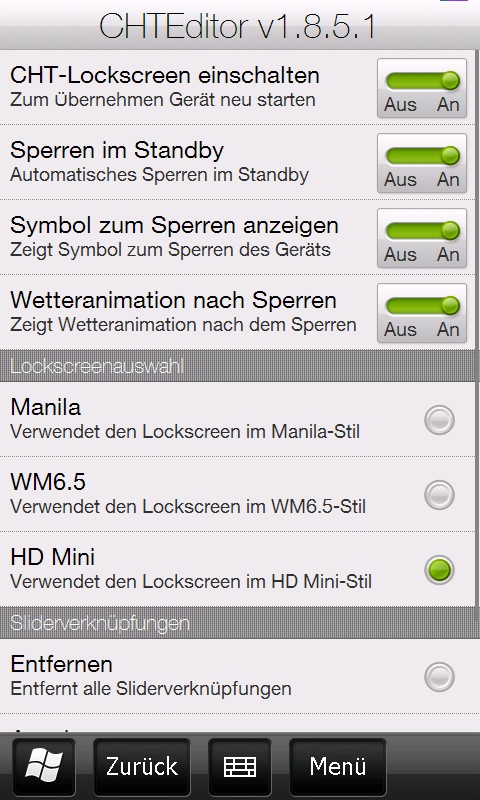
Task: Toggle Sperren im Standby switch
Action: 422,163
